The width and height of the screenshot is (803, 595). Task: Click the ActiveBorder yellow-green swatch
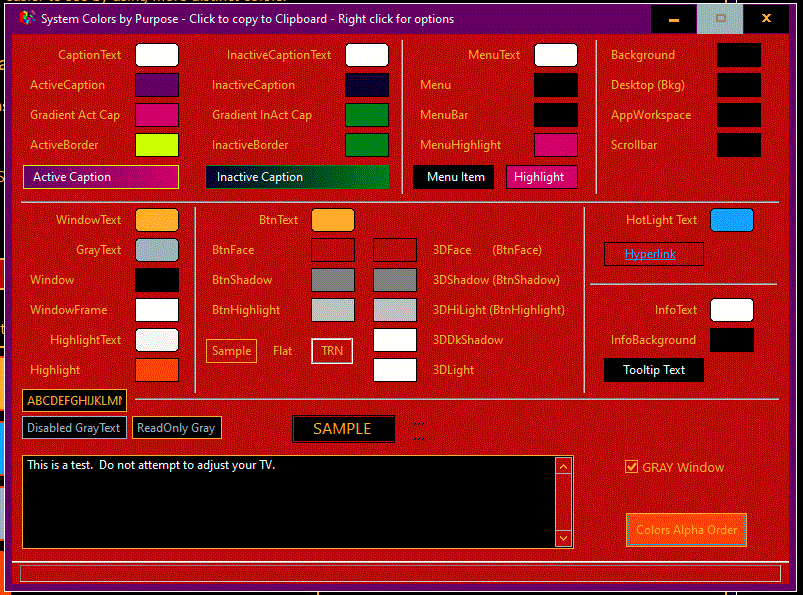click(x=157, y=145)
